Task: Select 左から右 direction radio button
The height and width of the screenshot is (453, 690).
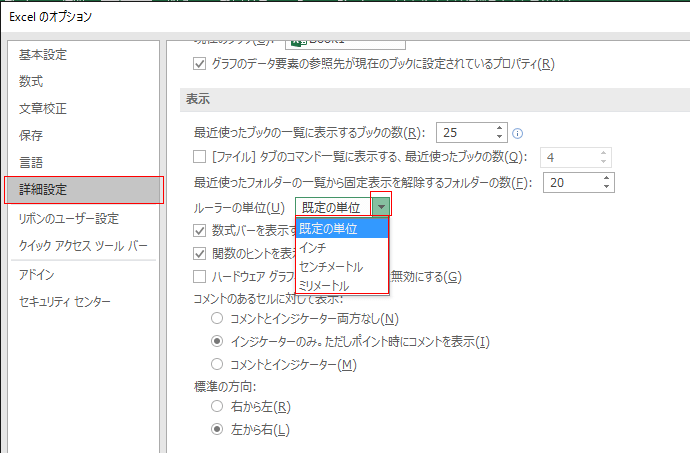Action: pos(217,429)
